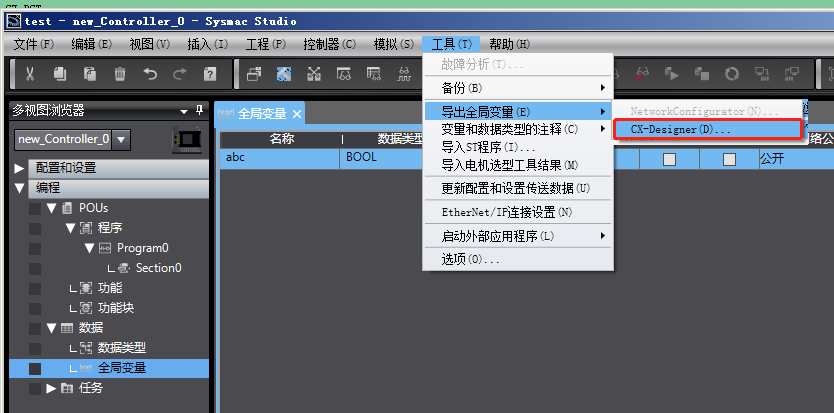Image resolution: width=834 pixels, height=413 pixels.
Task: Expand the 任务 tree node
Action: pyautogui.click(x=51, y=389)
